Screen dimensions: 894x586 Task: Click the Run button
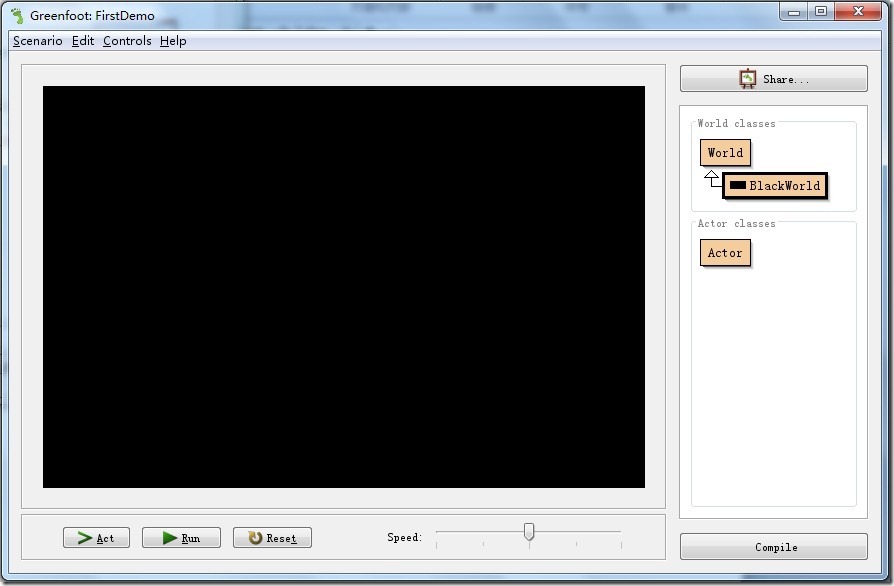[x=181, y=538]
